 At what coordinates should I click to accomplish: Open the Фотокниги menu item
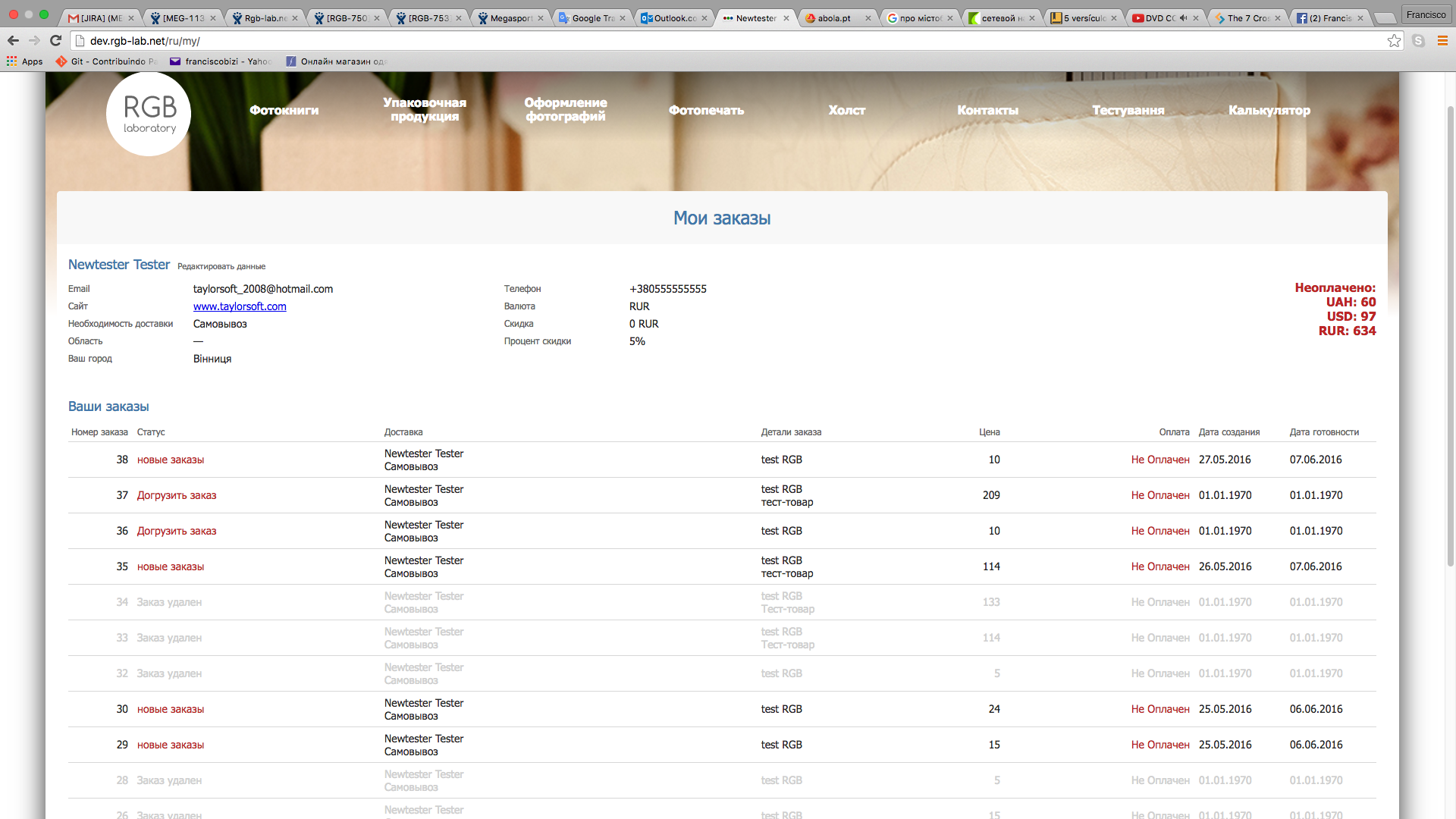(284, 110)
